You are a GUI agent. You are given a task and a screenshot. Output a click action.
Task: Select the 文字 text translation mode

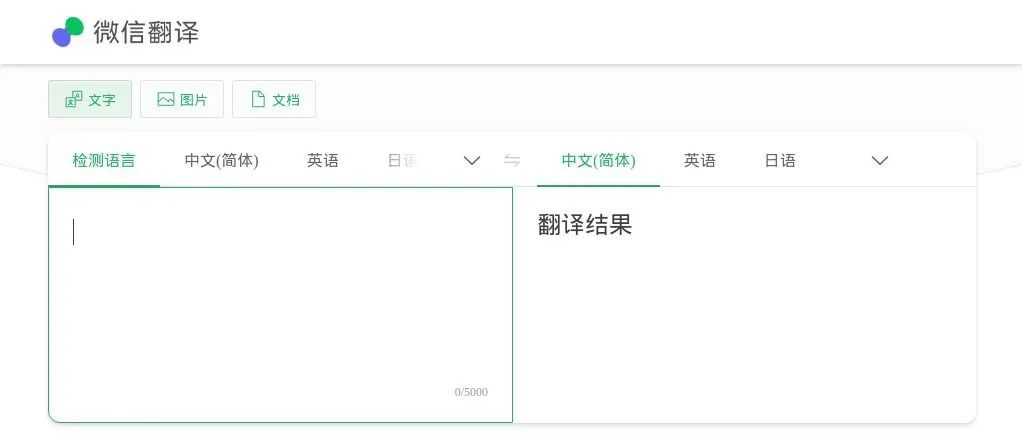tap(90, 99)
